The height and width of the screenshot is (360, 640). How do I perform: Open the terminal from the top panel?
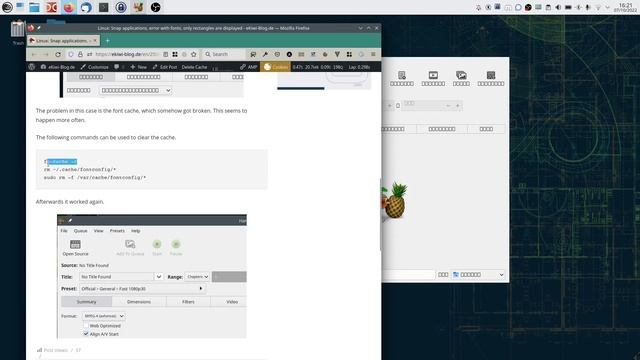pos(104,7)
